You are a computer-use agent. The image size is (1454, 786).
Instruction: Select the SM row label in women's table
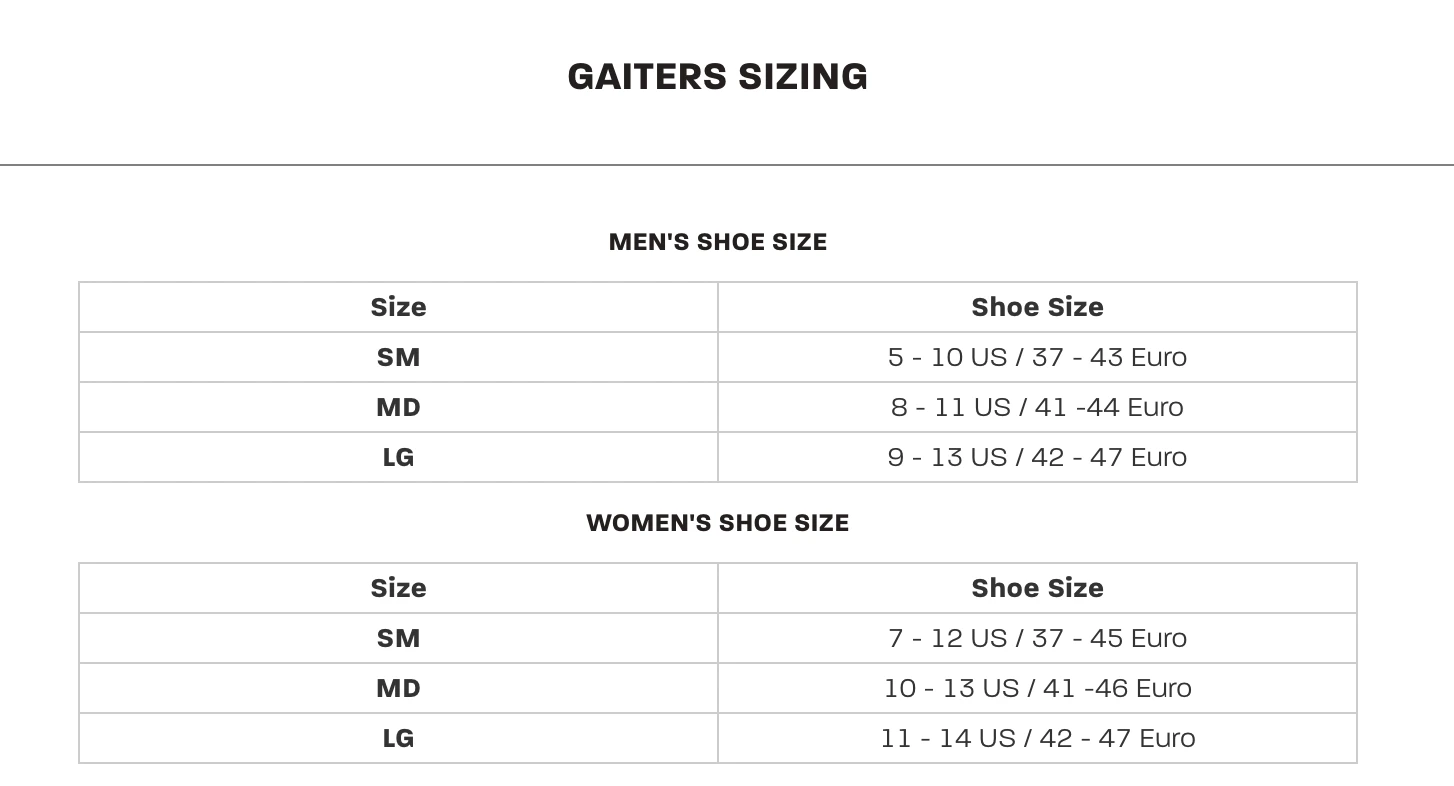[398, 638]
